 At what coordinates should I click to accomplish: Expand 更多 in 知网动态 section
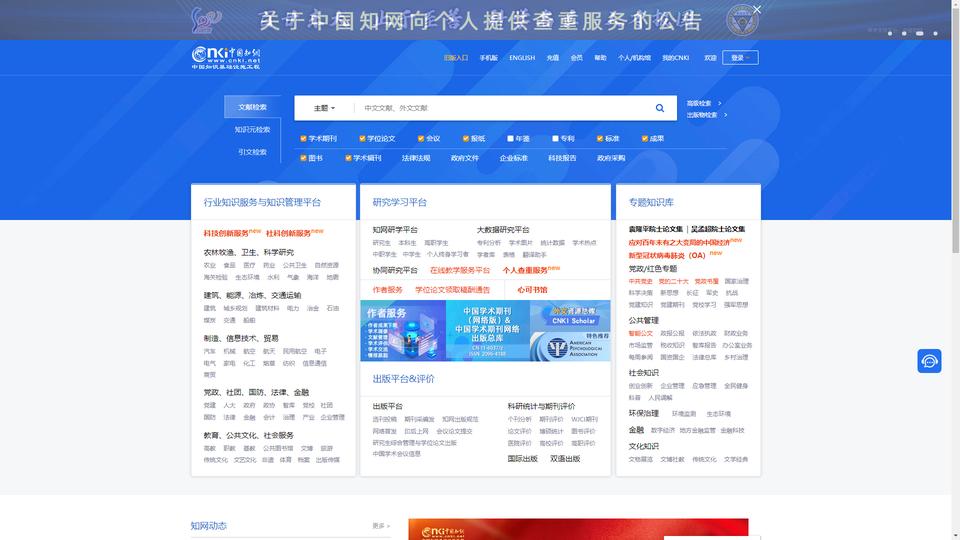(x=381, y=526)
